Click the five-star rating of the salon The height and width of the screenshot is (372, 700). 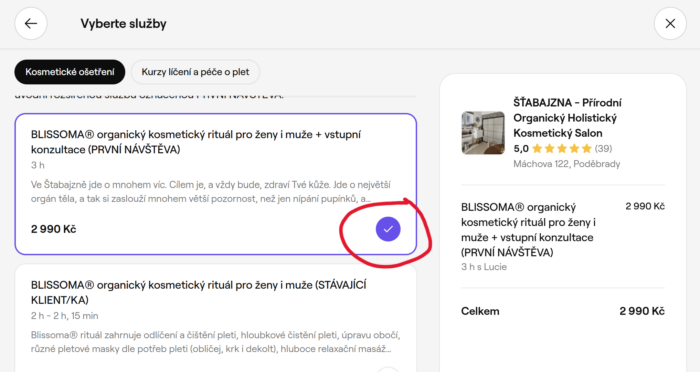(562, 149)
